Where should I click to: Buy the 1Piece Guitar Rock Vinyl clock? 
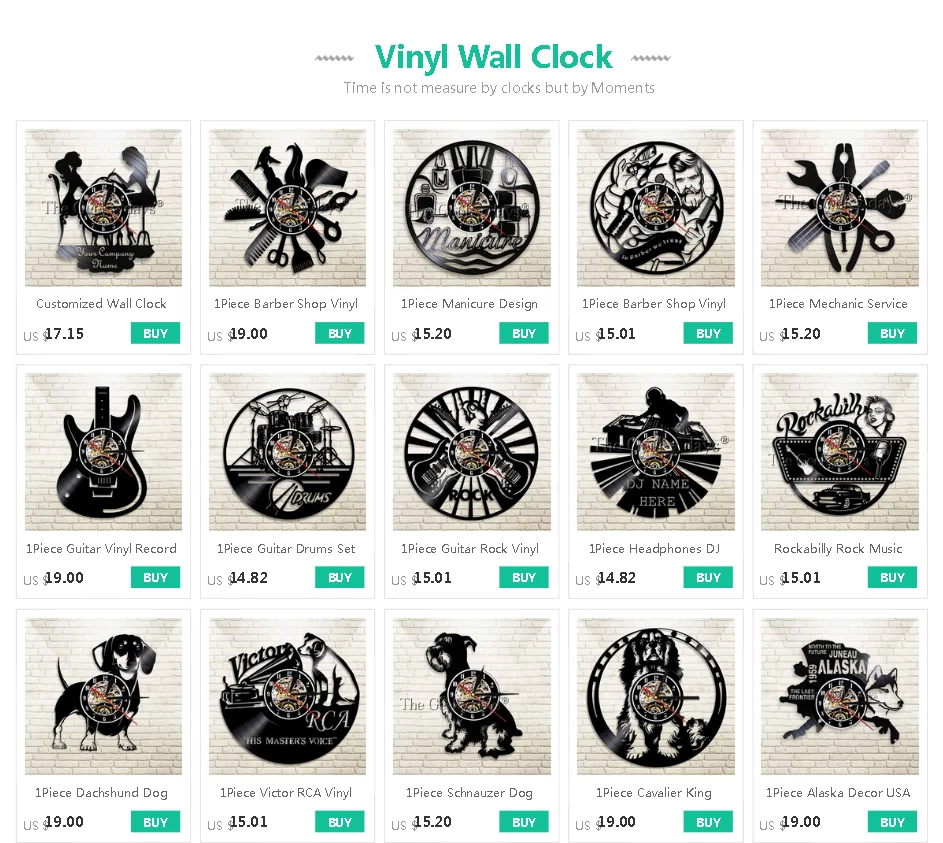523,577
